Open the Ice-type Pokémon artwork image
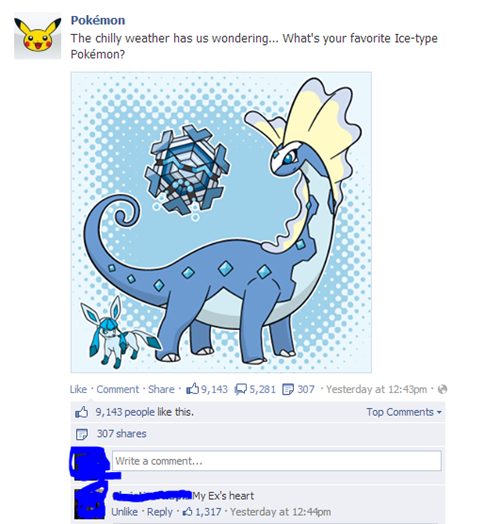 [221, 222]
